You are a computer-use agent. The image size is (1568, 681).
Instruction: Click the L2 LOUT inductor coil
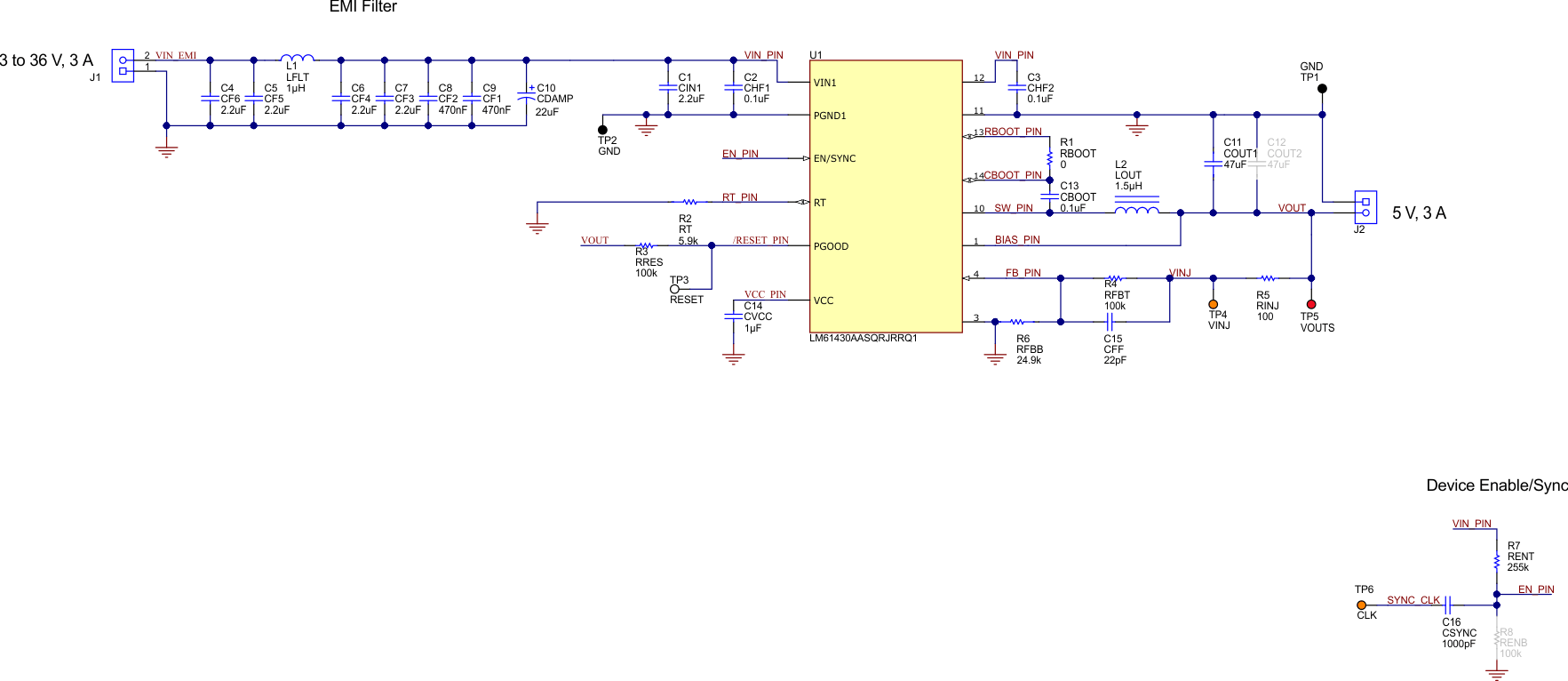pyautogui.click(x=1136, y=210)
